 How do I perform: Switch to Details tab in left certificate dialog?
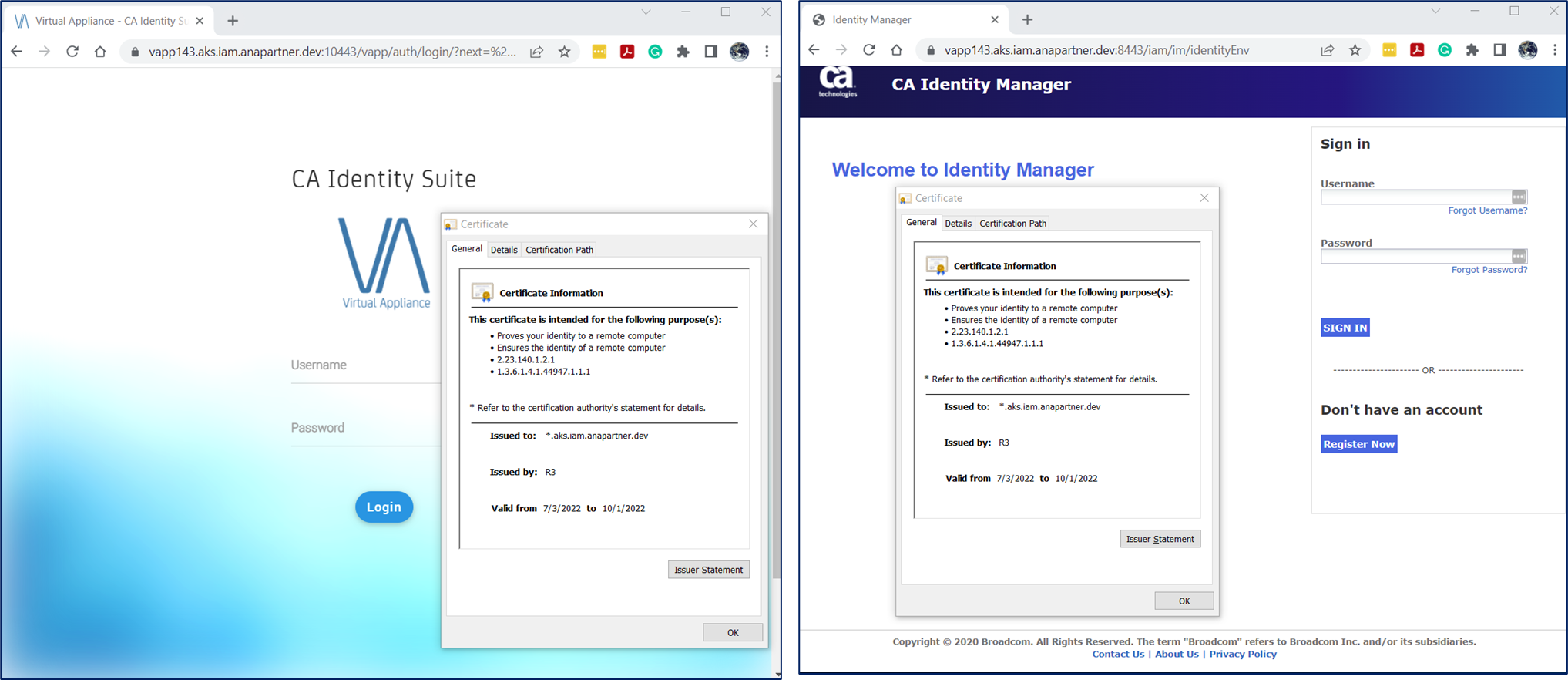click(x=504, y=250)
